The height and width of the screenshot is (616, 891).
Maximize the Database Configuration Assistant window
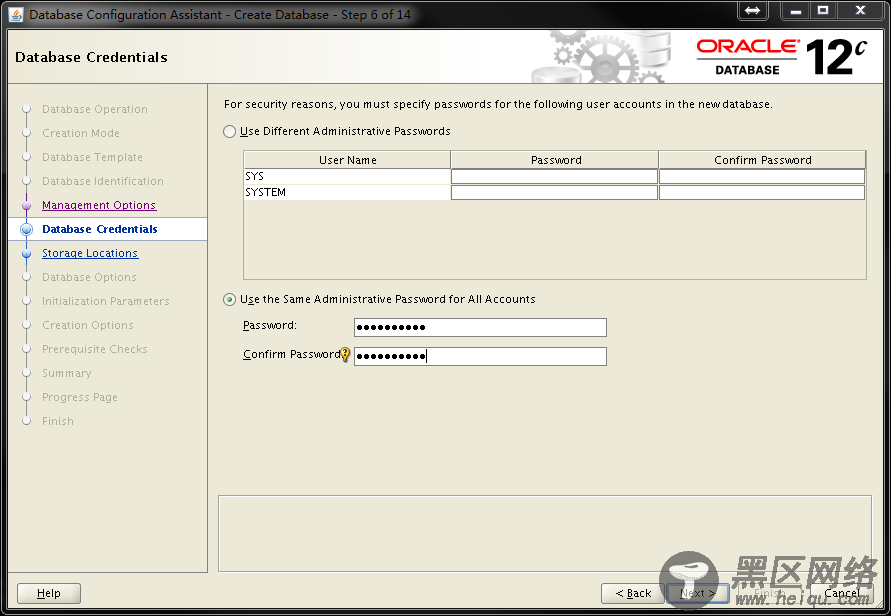coord(823,11)
